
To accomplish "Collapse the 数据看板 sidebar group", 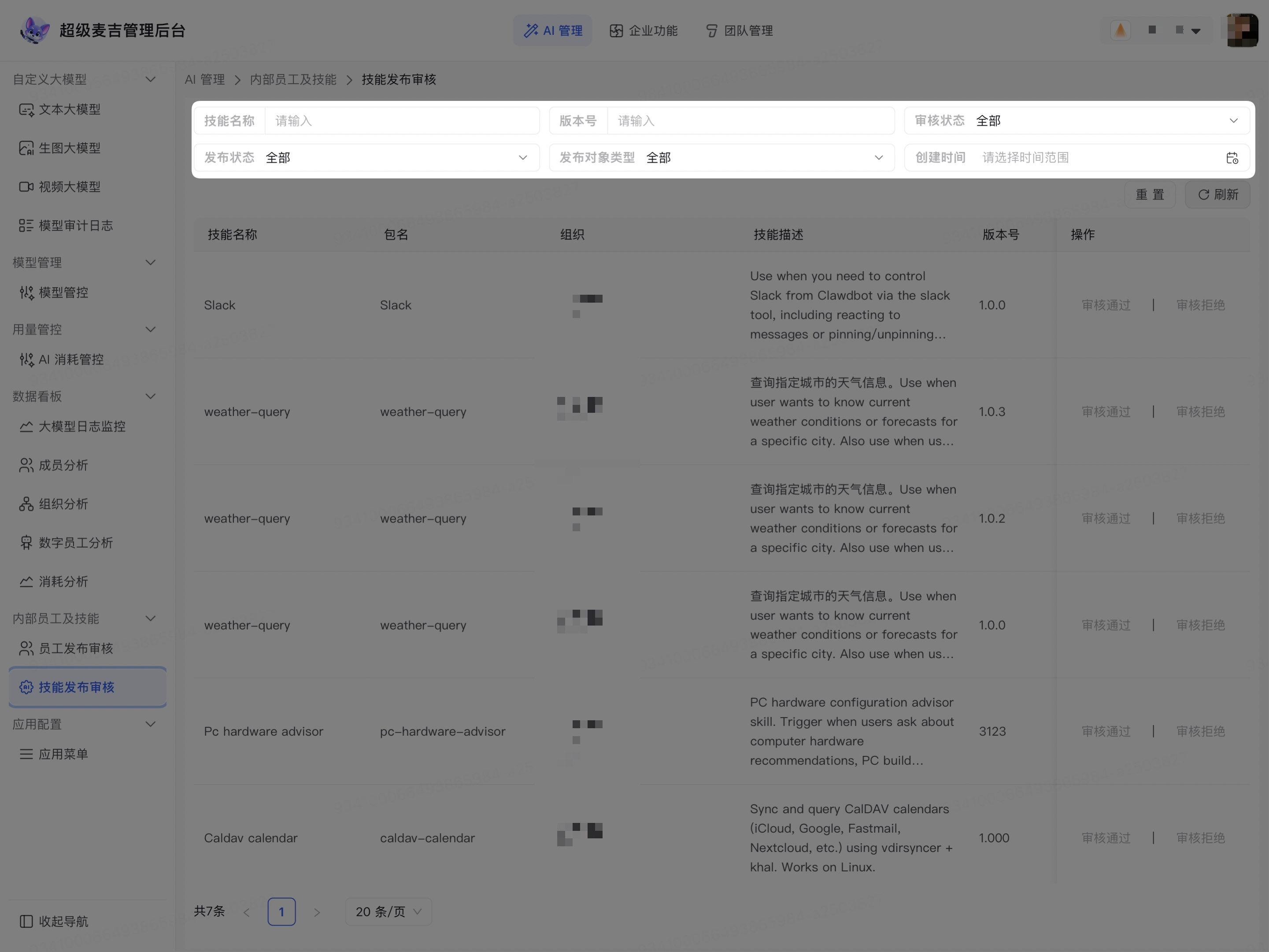I will click(x=150, y=396).
